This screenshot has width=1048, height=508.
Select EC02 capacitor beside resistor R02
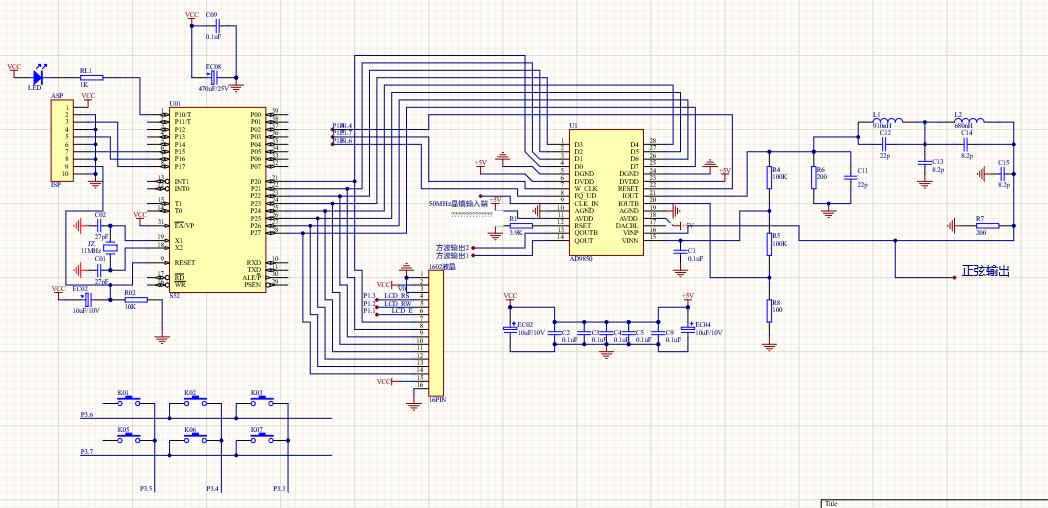click(x=86, y=299)
